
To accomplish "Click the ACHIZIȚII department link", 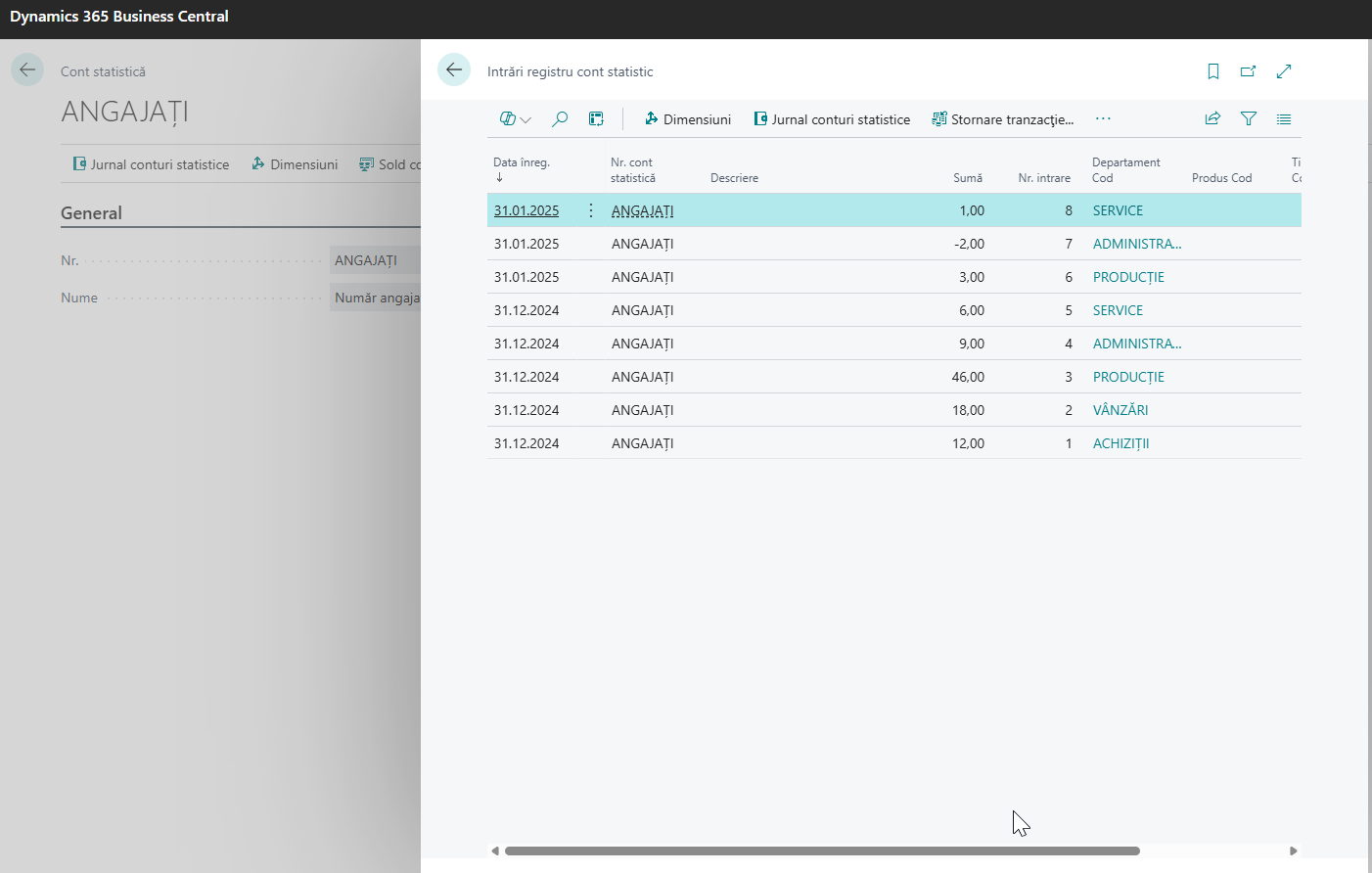I will [1120, 443].
